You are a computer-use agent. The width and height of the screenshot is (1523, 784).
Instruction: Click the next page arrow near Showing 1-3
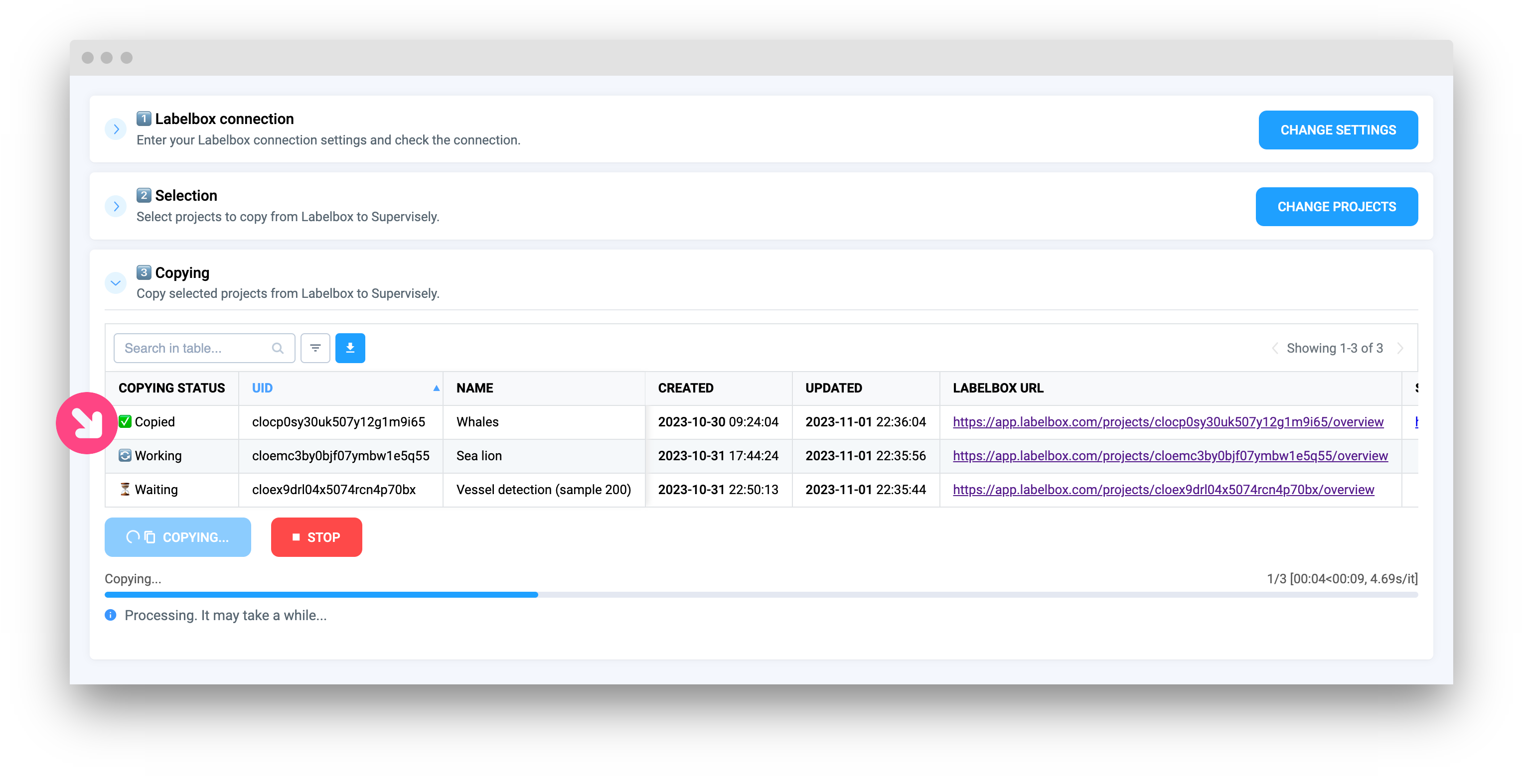1400,348
